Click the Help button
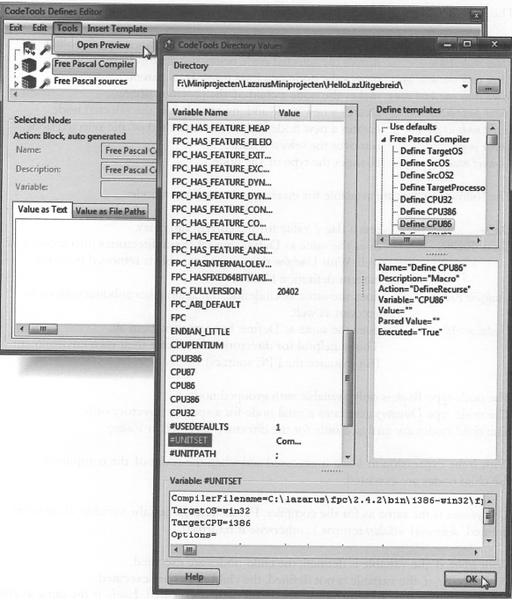 [194, 577]
